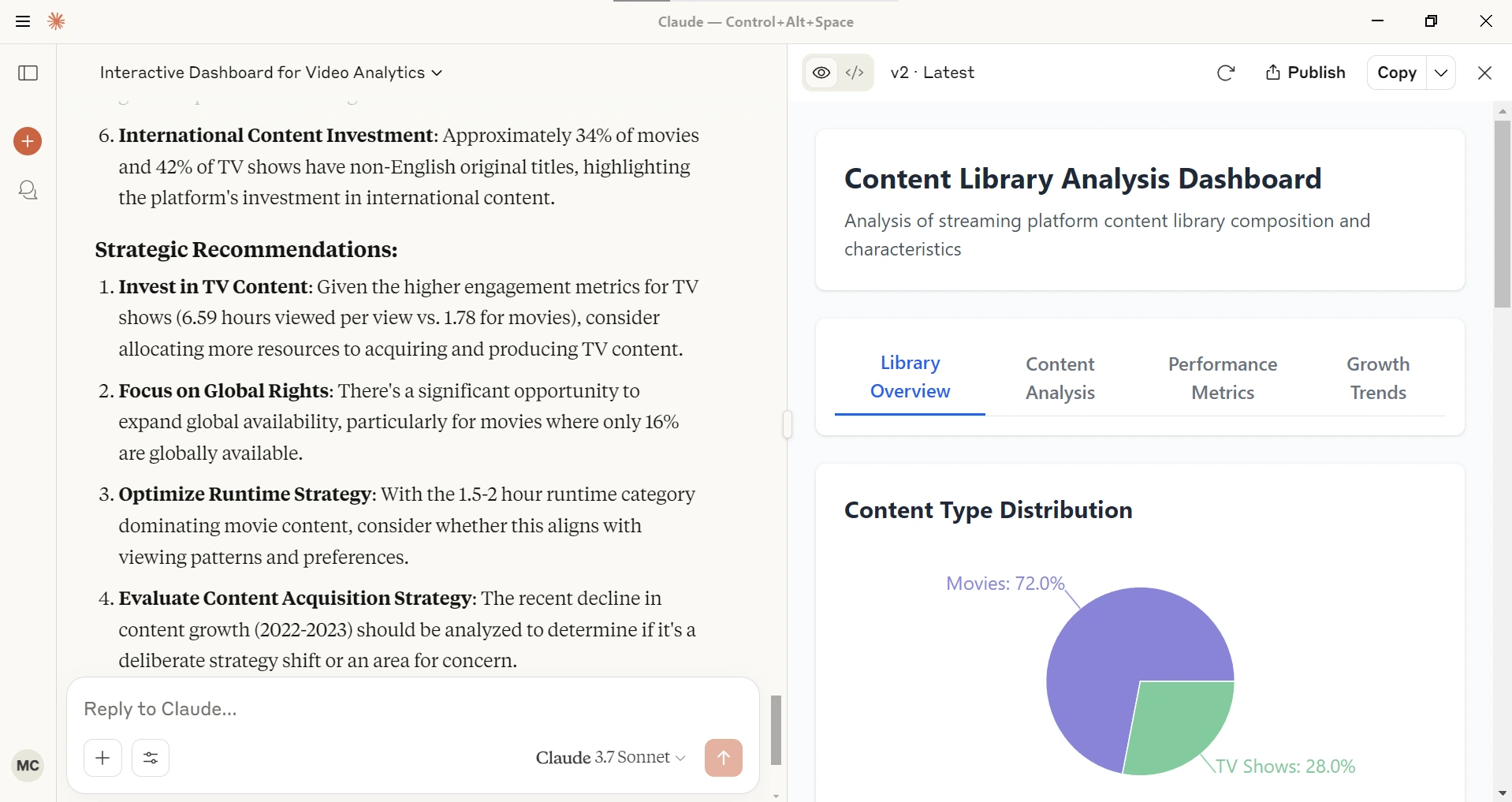Screen dimensions: 1512x802
Task: Refresh the artifact preview
Action: [x=1226, y=73]
